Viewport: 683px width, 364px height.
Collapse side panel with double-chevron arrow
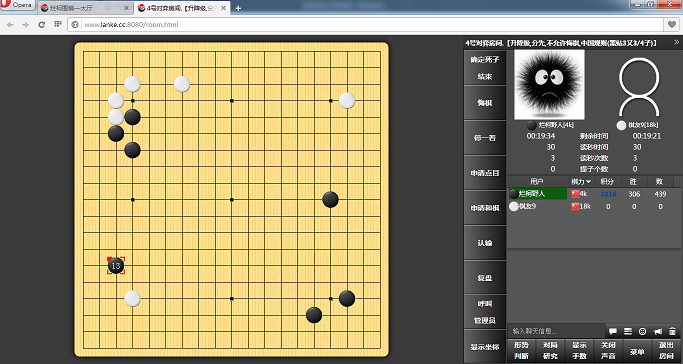click(676, 42)
